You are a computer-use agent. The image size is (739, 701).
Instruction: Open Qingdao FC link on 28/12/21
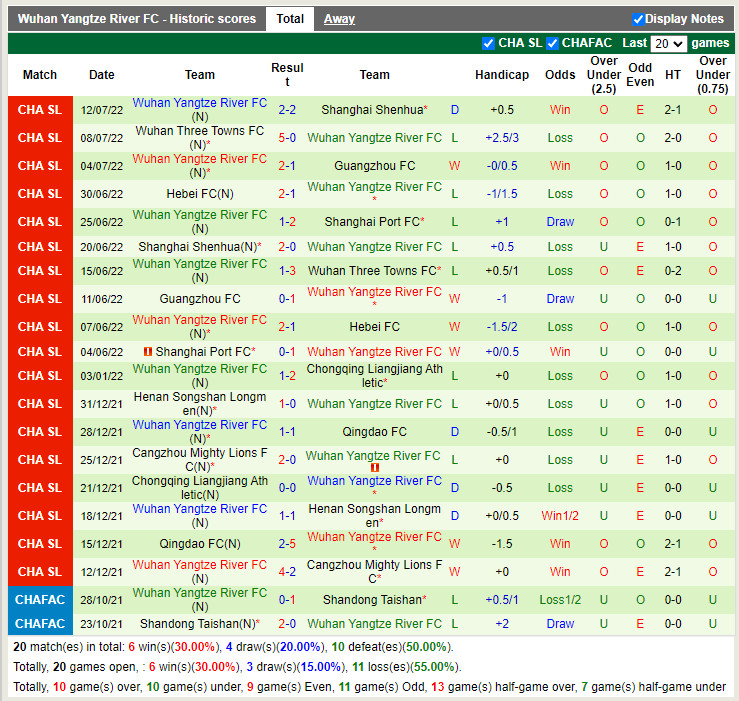374,432
